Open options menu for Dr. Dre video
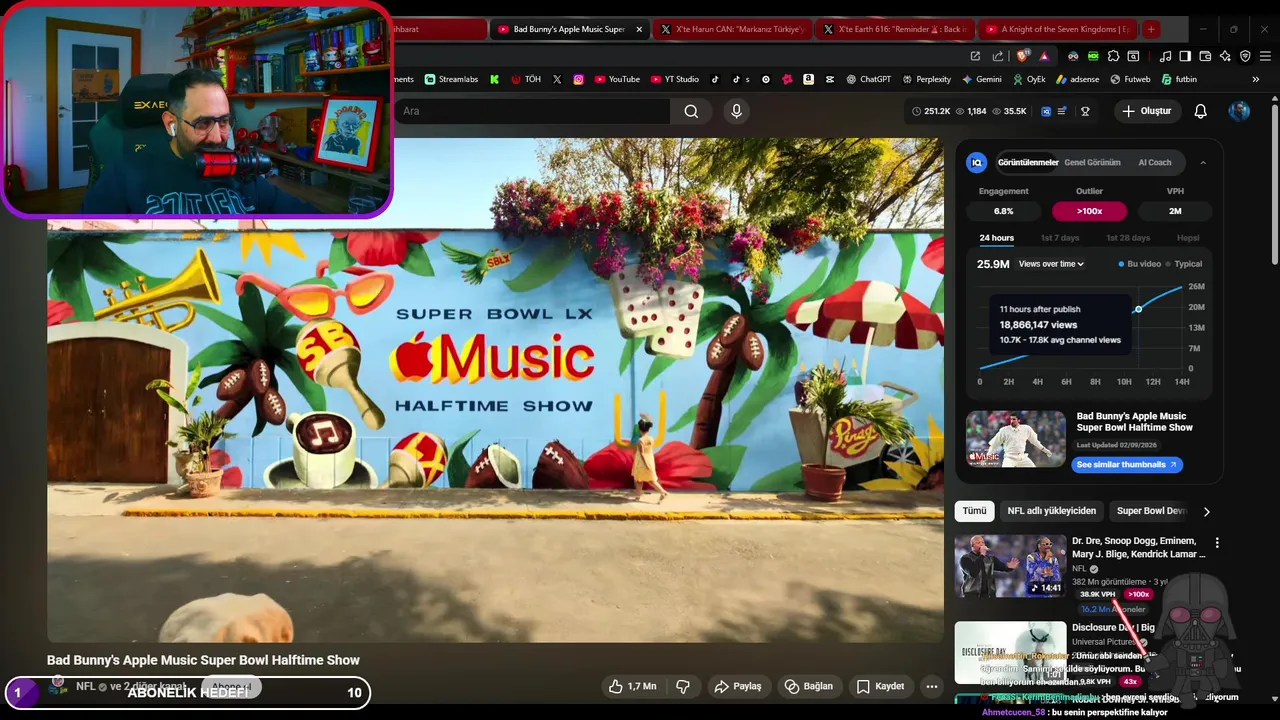1280x720 pixels. 1217,543
